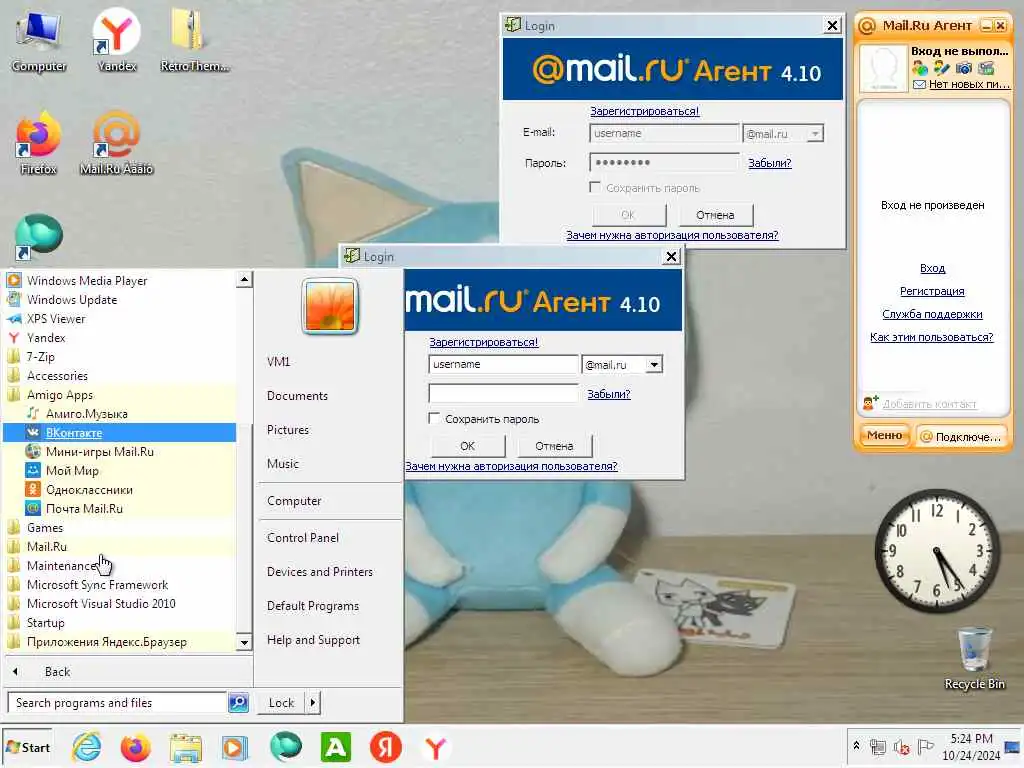This screenshot has height=768, width=1024.
Task: Click OK in the front Login window
Action: [468, 446]
